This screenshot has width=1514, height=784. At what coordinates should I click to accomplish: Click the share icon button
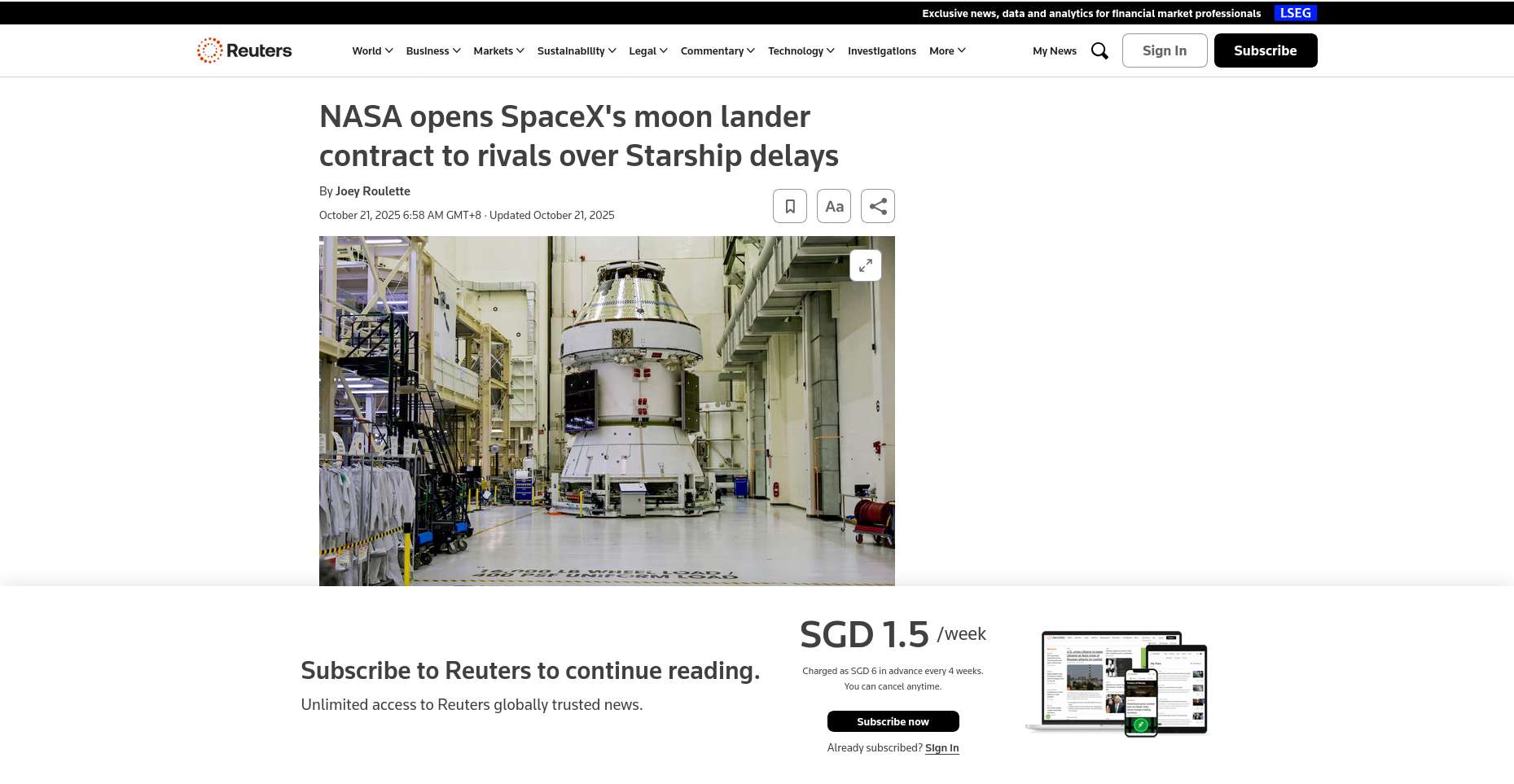point(878,206)
